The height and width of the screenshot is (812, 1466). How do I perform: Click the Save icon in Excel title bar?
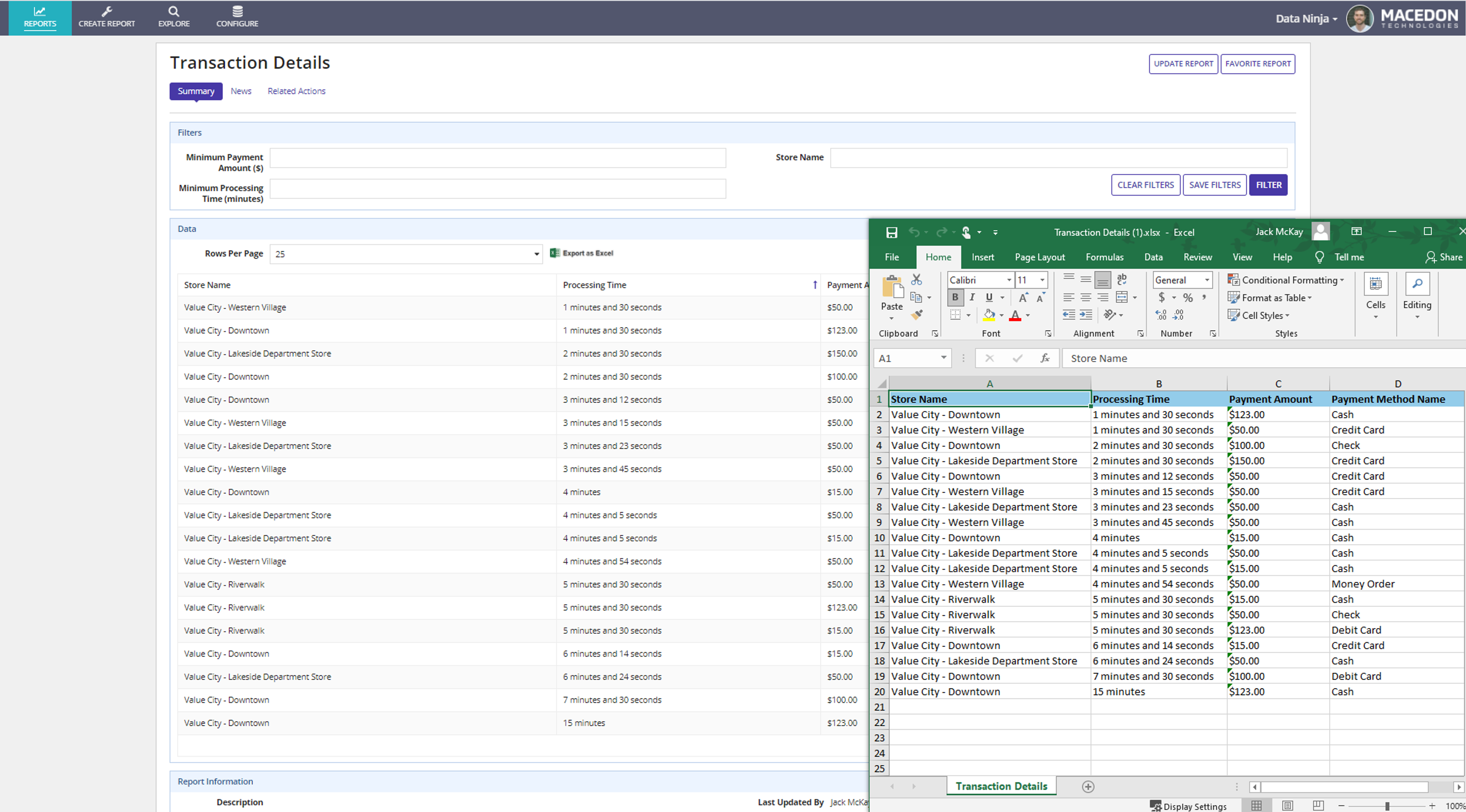click(892, 232)
